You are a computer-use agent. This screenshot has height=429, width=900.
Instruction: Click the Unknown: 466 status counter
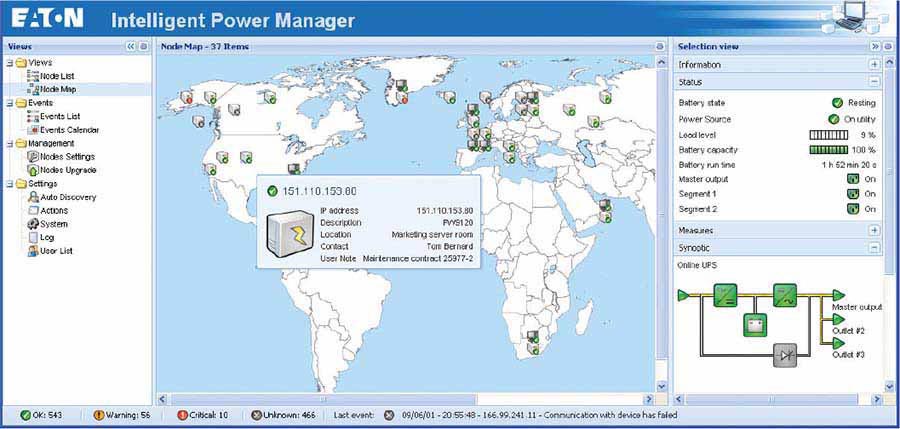pyautogui.click(x=284, y=415)
